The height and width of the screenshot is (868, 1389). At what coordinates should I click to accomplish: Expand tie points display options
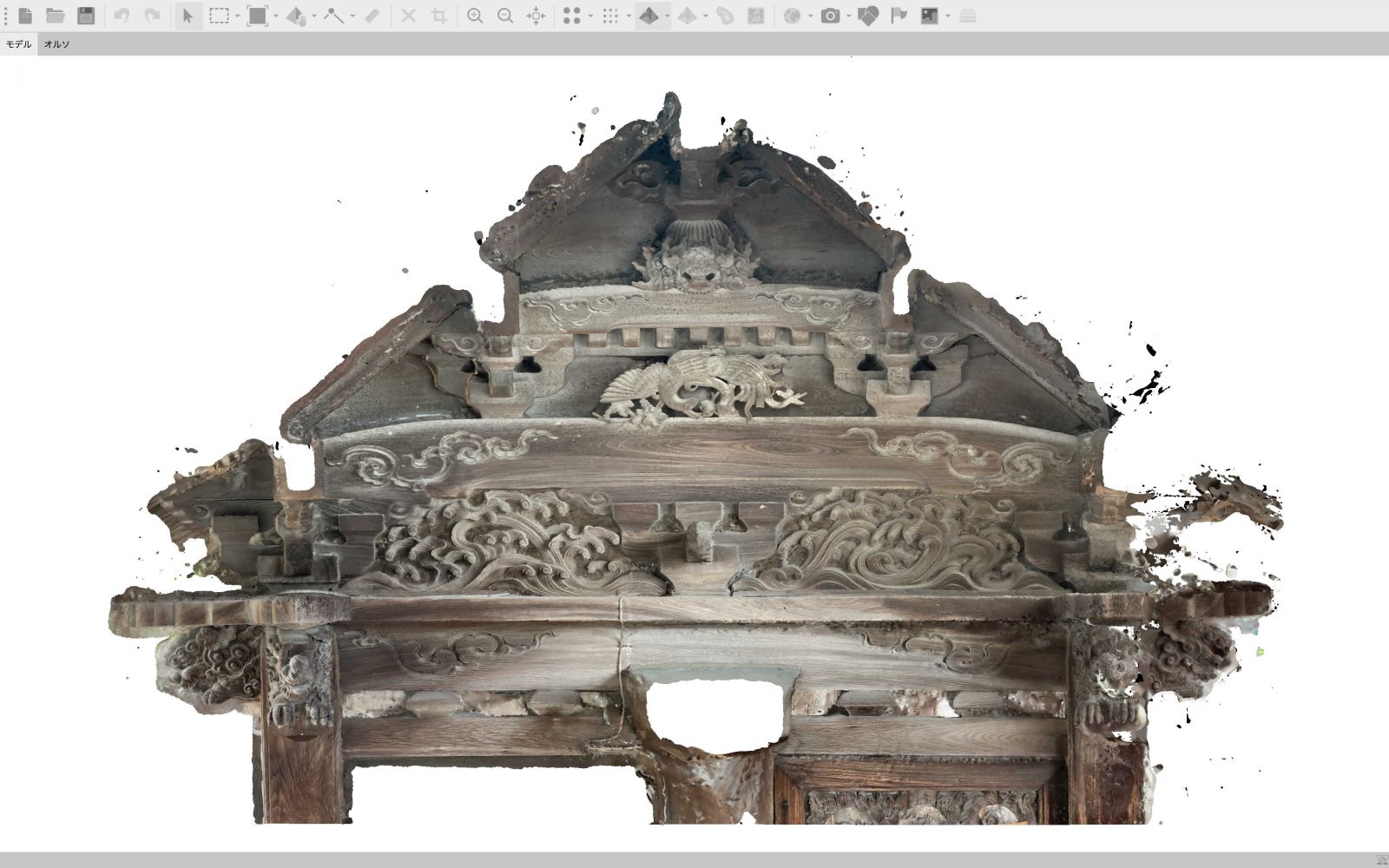[x=590, y=16]
